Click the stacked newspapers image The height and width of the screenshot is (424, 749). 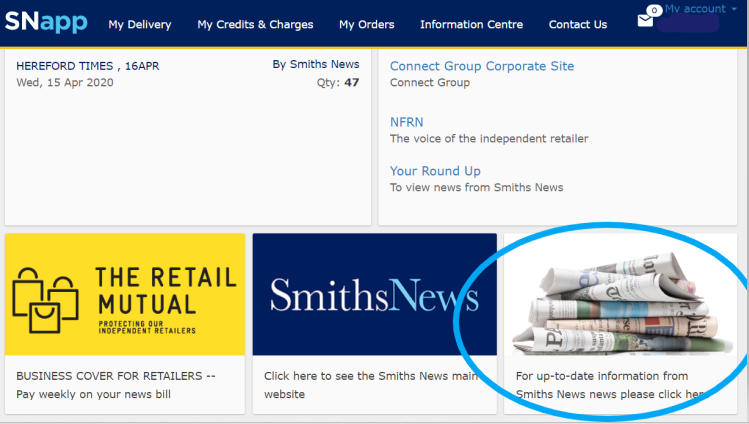click(621, 294)
